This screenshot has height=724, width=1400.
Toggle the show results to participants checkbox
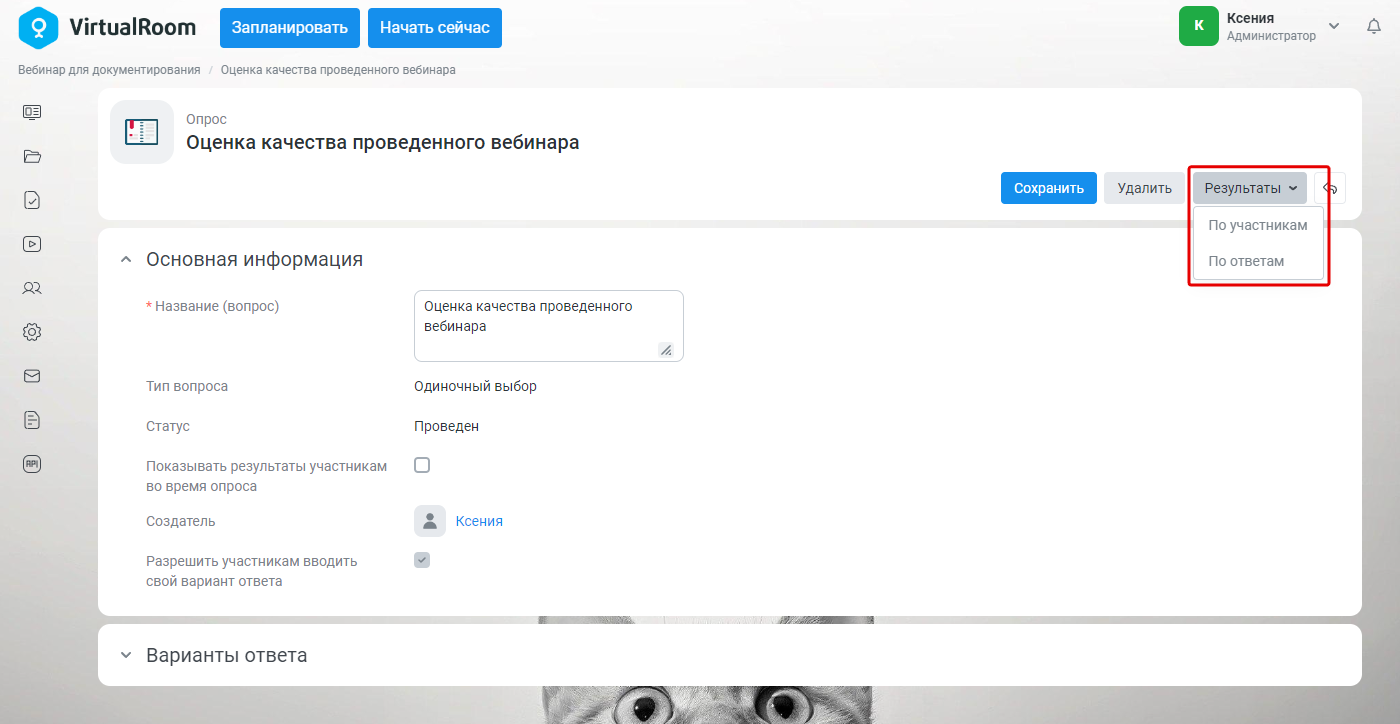point(422,465)
